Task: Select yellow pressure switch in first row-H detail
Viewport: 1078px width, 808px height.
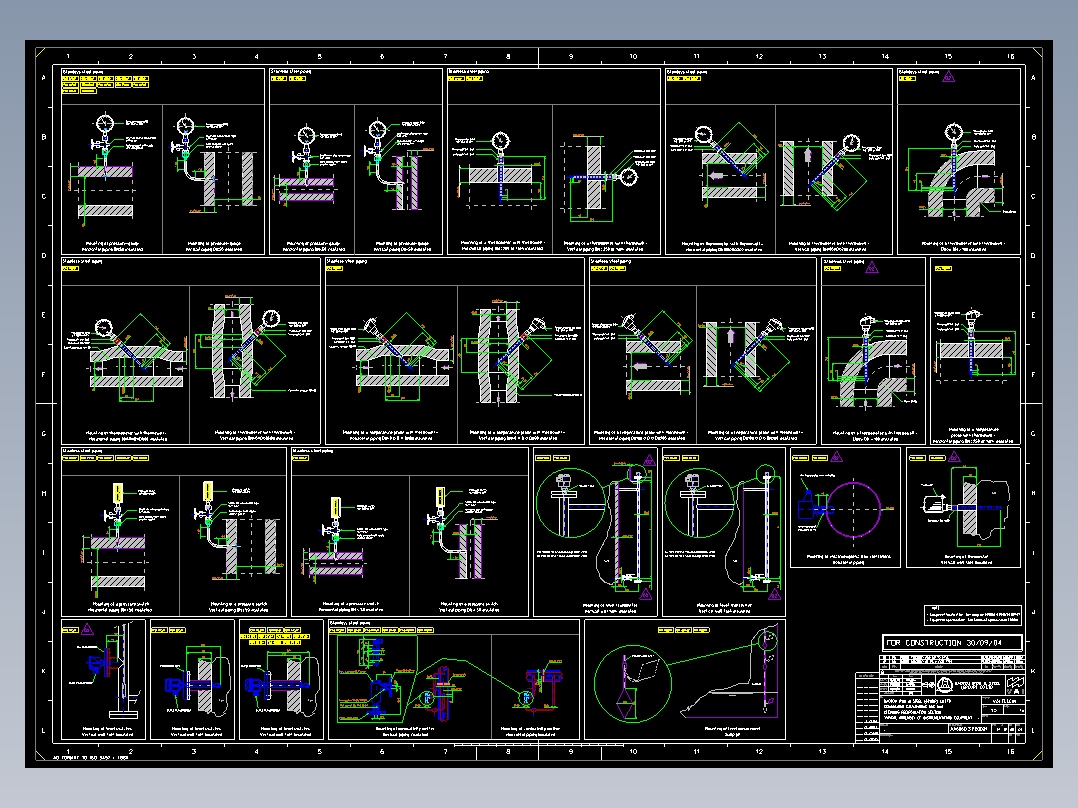Action: [x=118, y=493]
